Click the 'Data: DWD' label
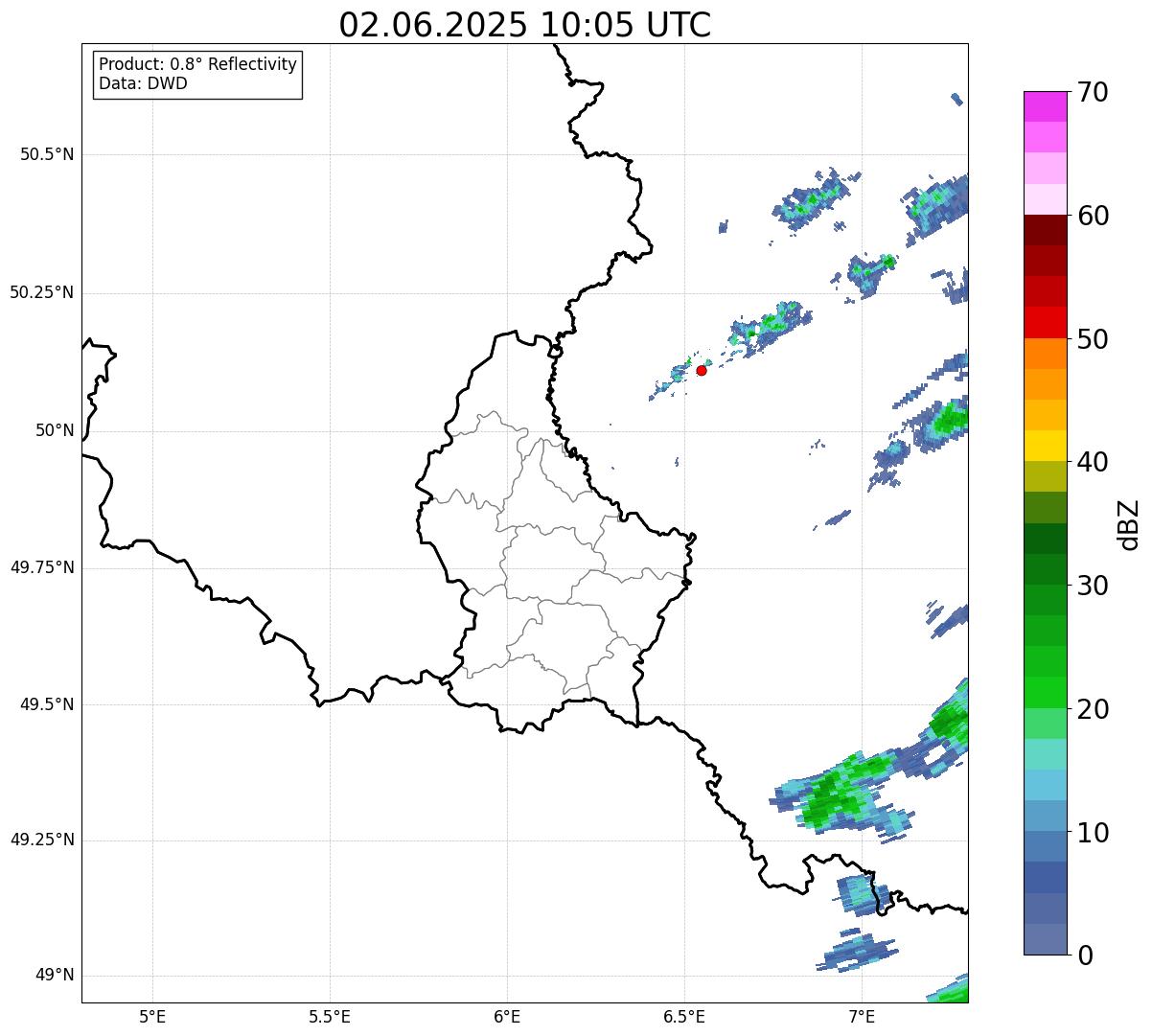 (x=143, y=83)
